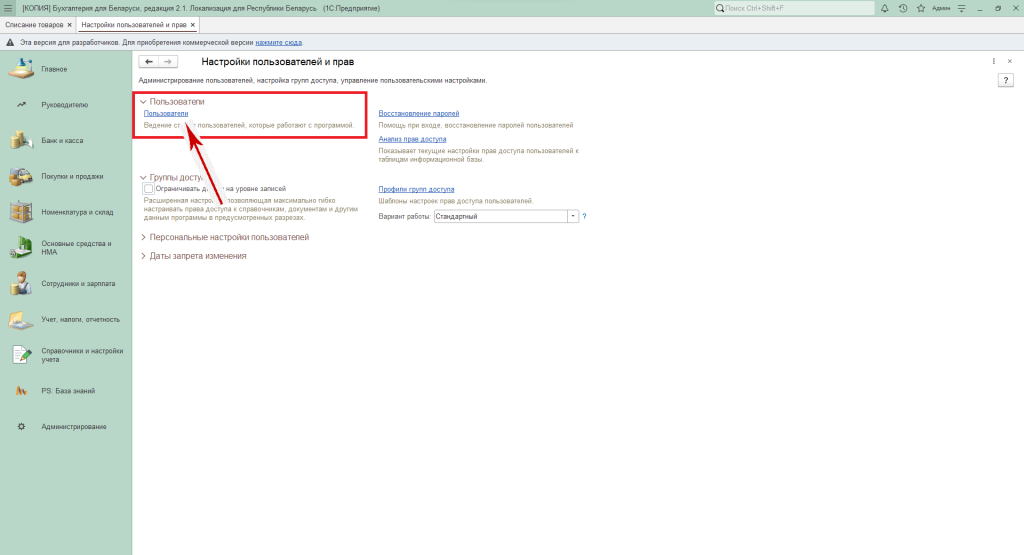Open the Банк и касса section
Image resolution: width=1024 pixels, height=555 pixels.
coord(62,141)
